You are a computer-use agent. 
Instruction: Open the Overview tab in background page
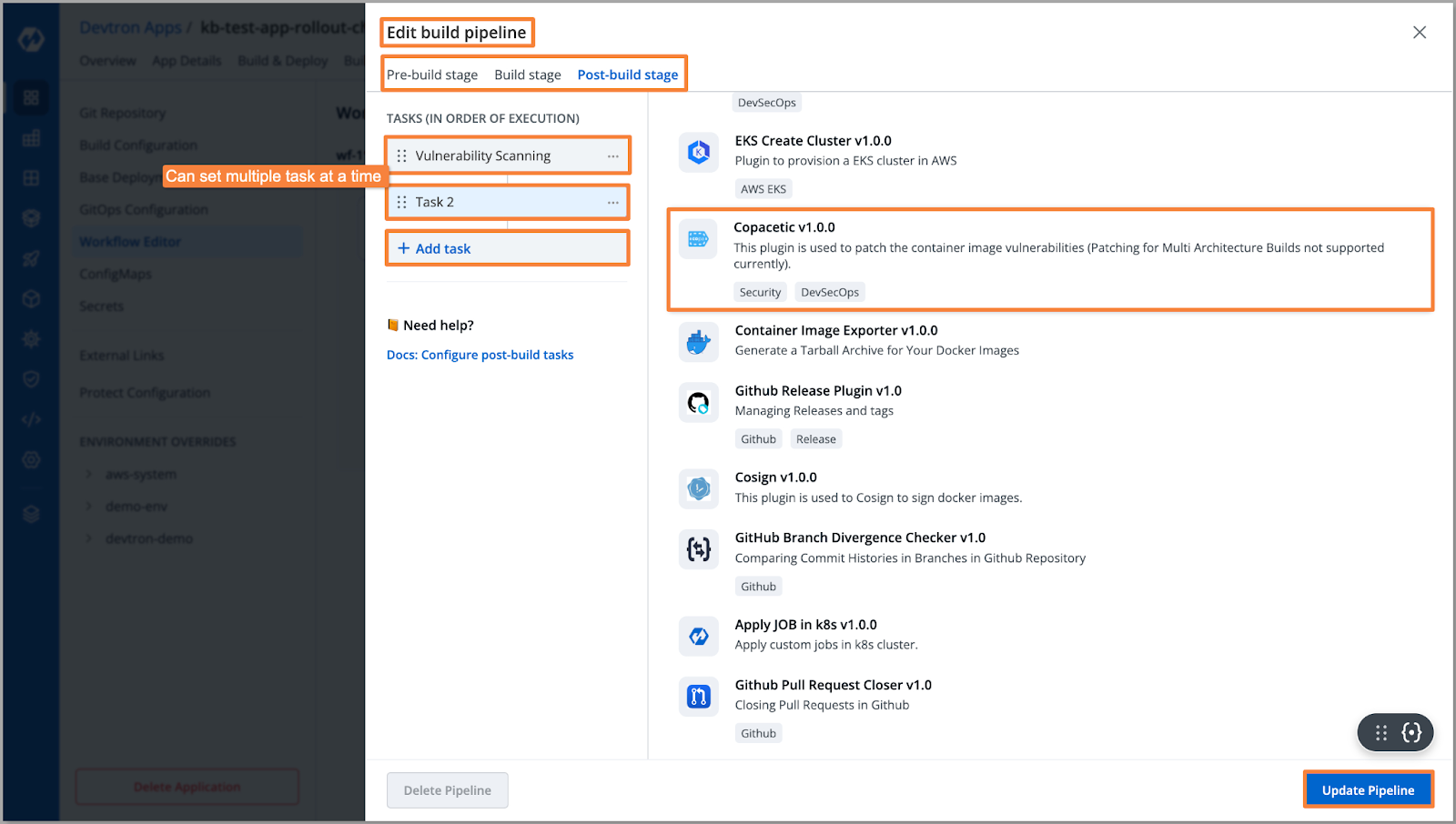tap(107, 61)
